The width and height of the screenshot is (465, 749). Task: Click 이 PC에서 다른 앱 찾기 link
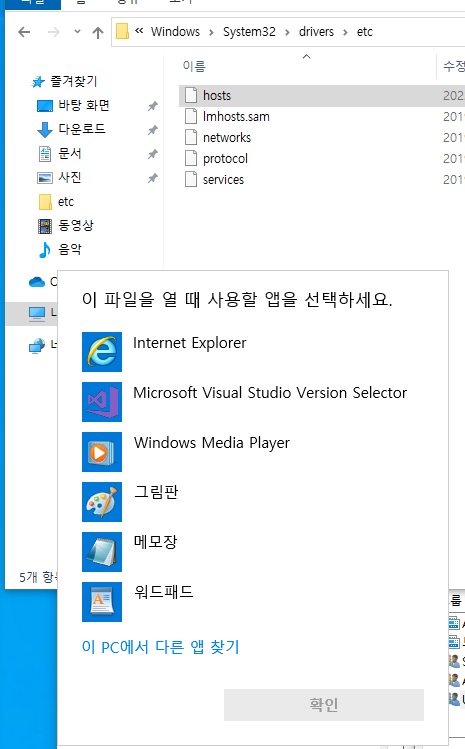click(x=161, y=647)
